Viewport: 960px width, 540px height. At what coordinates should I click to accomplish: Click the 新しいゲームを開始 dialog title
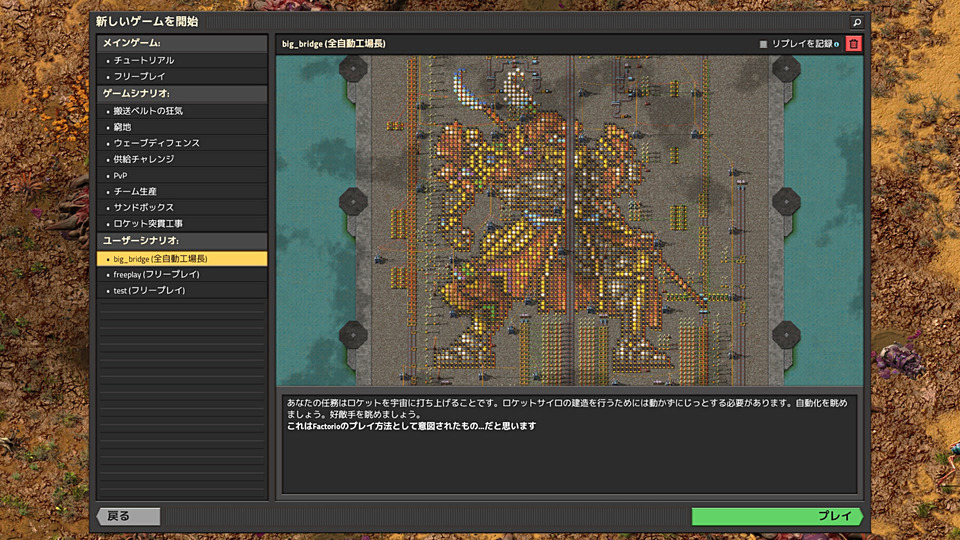[x=147, y=21]
